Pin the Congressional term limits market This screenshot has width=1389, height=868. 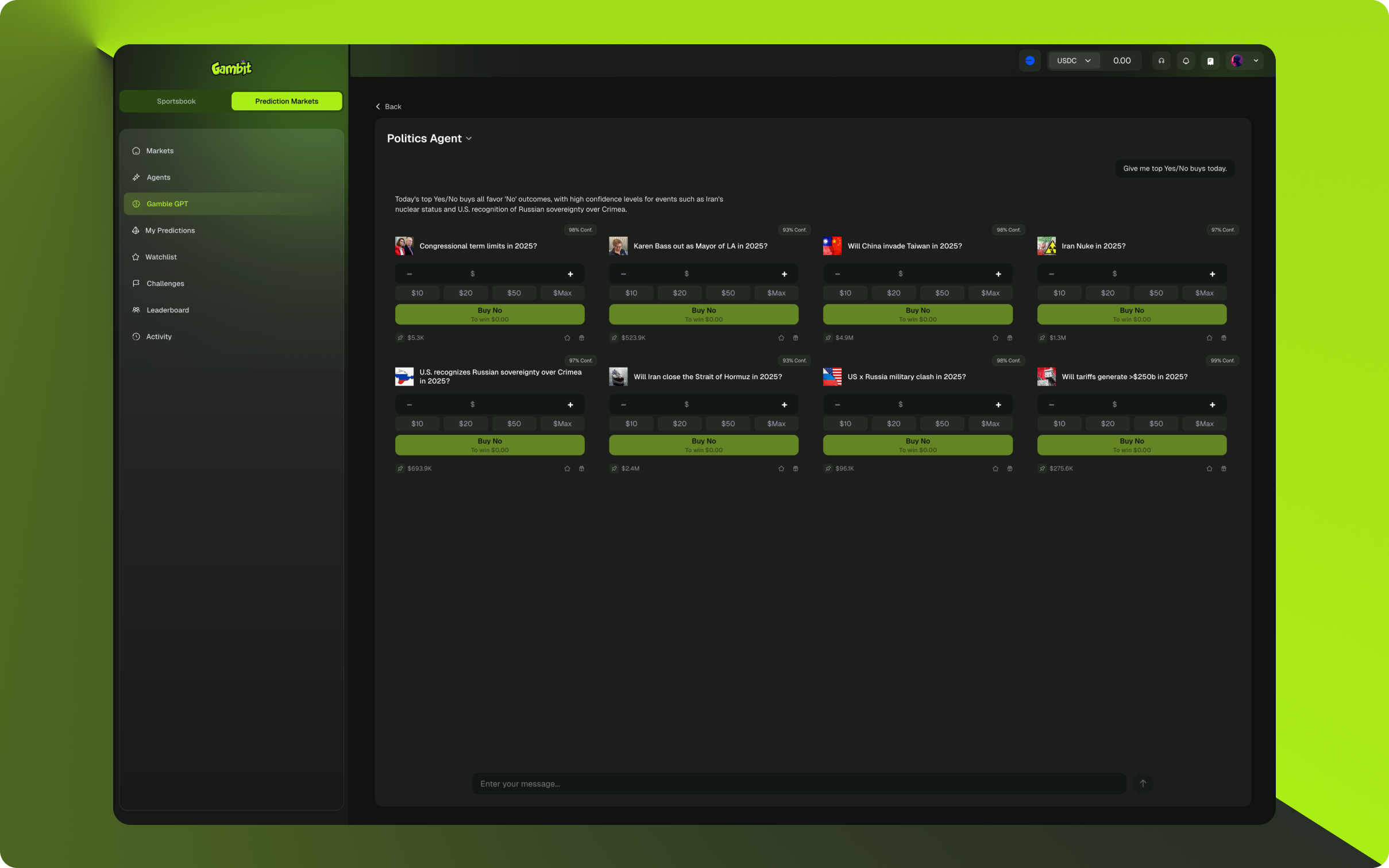click(x=400, y=338)
